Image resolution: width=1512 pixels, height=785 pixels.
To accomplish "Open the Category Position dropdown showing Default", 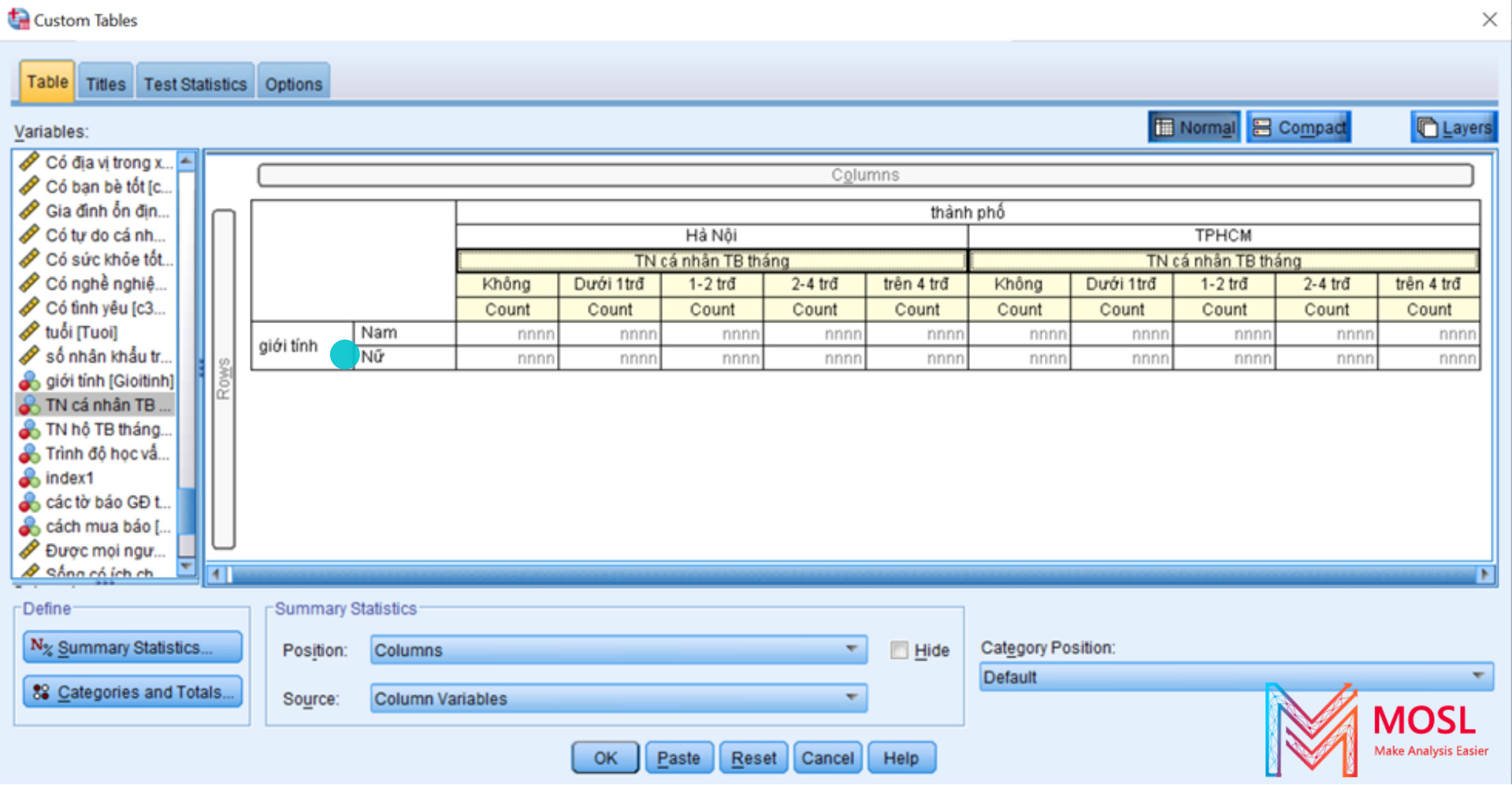I will pos(1478,676).
